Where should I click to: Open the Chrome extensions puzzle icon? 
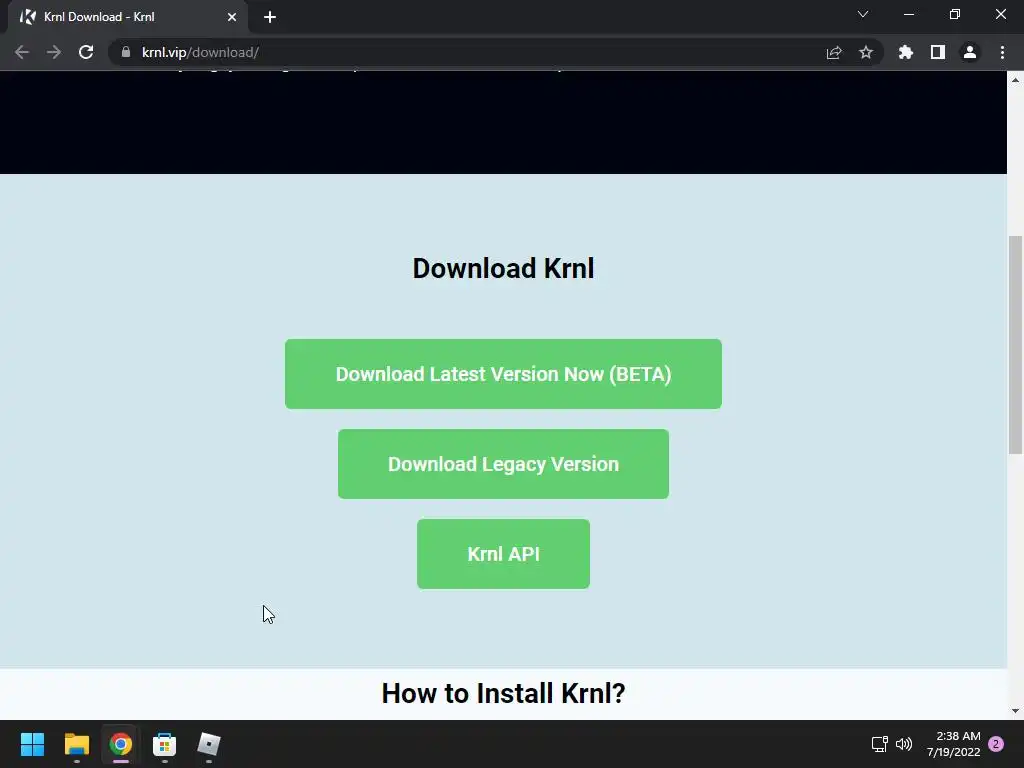point(906,52)
